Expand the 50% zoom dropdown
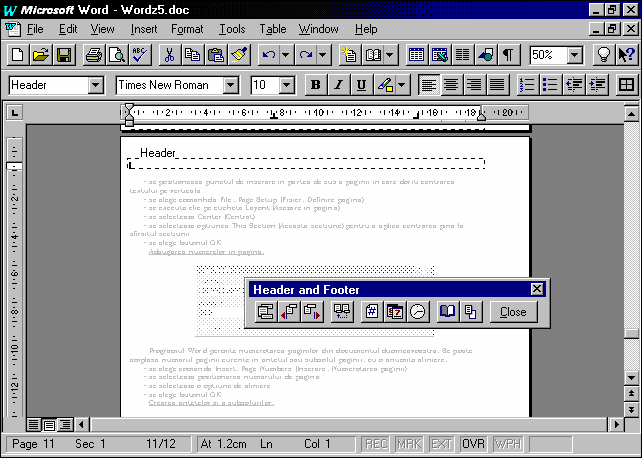This screenshot has width=642, height=458. (x=575, y=55)
